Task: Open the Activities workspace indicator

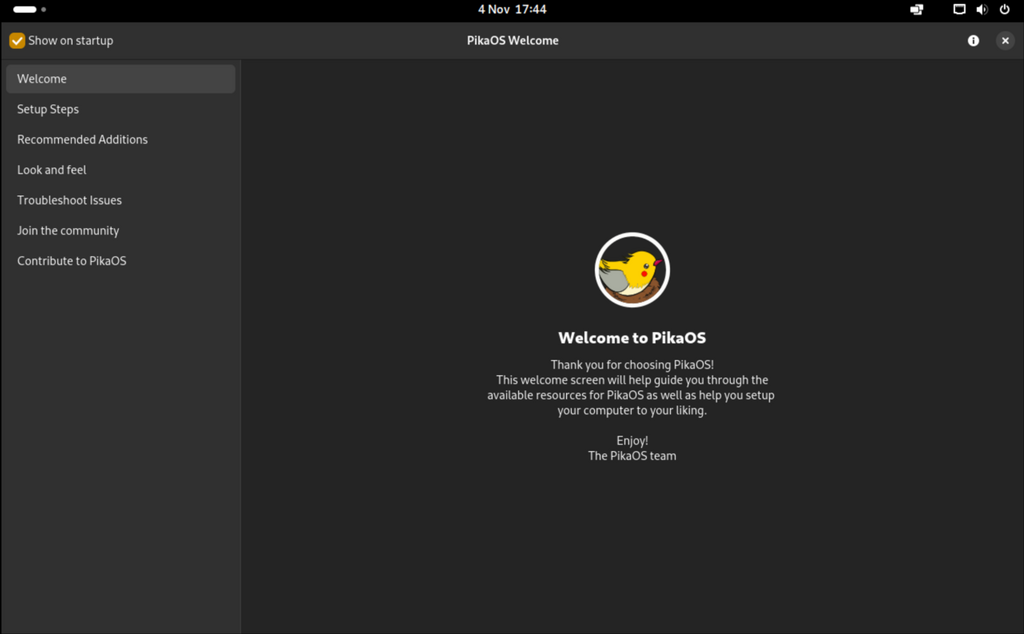Action: 29,9
